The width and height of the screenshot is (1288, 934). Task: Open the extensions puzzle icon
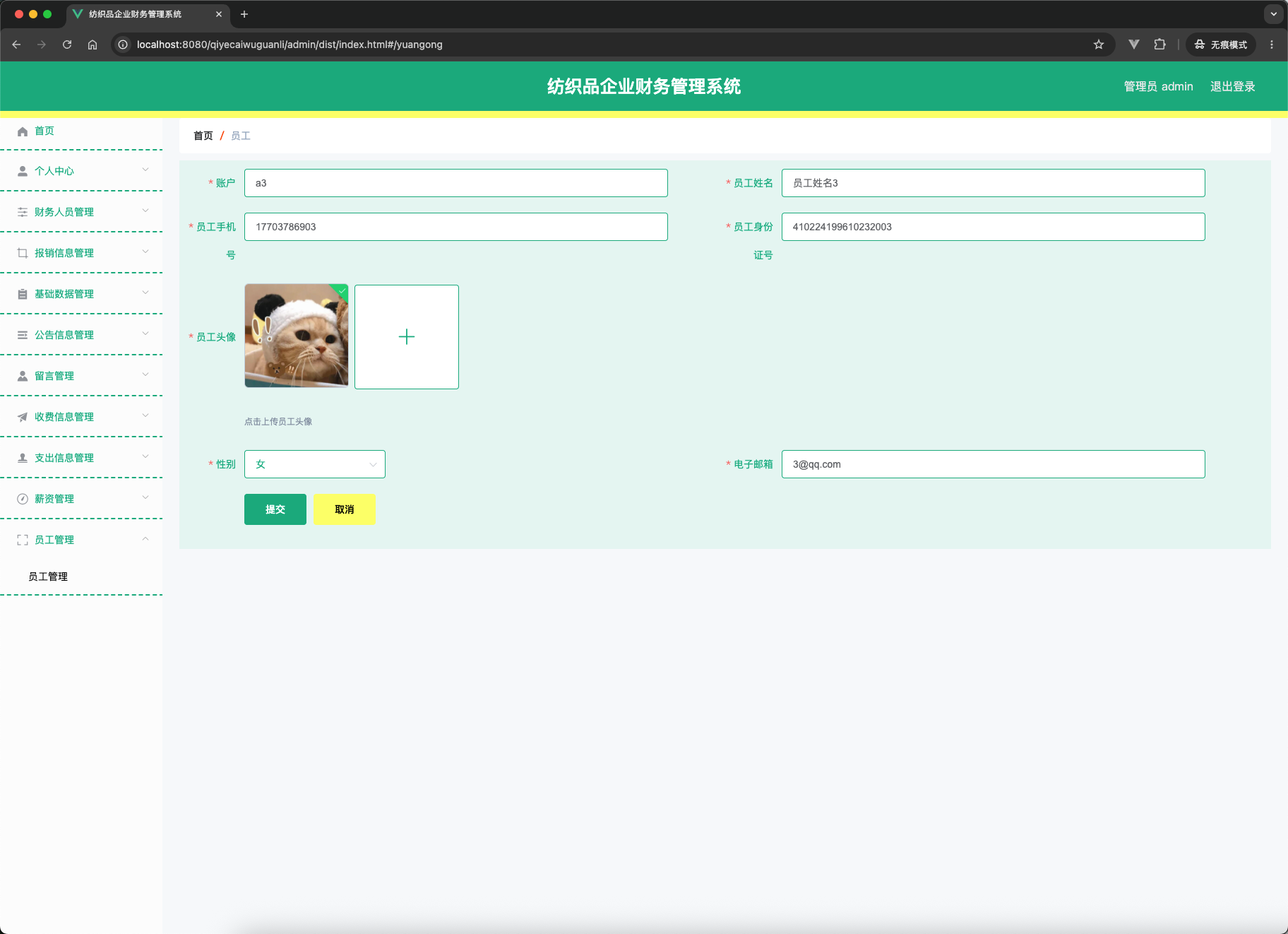point(1159,45)
